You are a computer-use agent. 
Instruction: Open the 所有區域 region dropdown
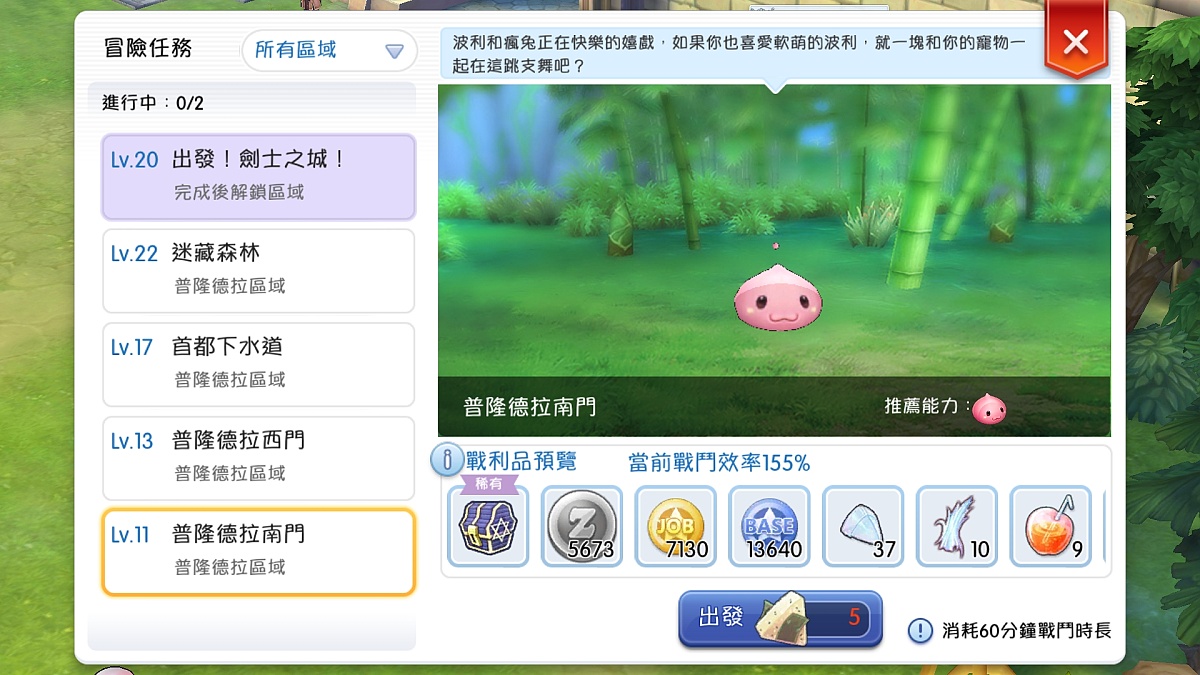pyautogui.click(x=329, y=50)
